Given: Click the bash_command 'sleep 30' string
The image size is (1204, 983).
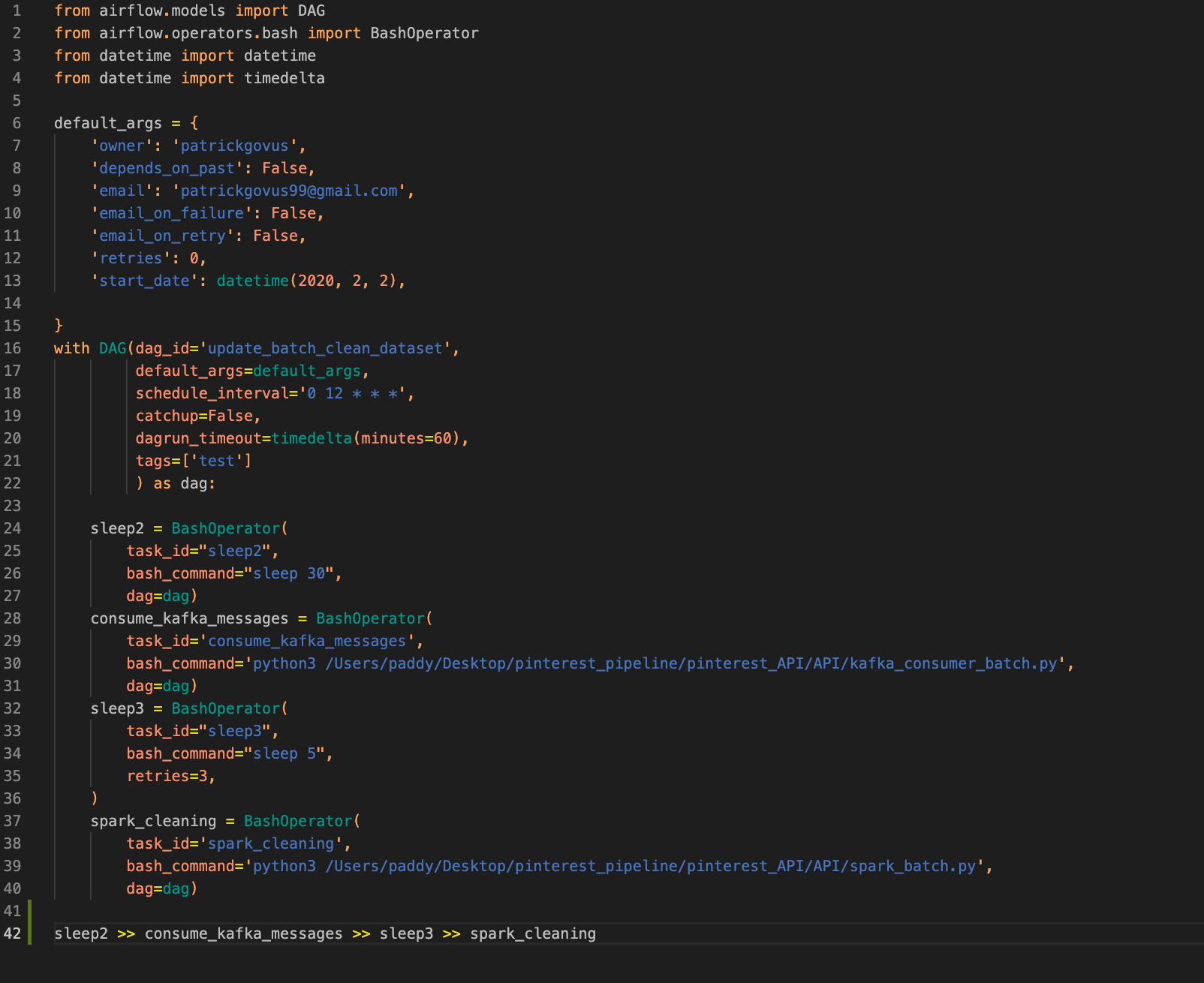Looking at the screenshot, I should click(x=293, y=573).
